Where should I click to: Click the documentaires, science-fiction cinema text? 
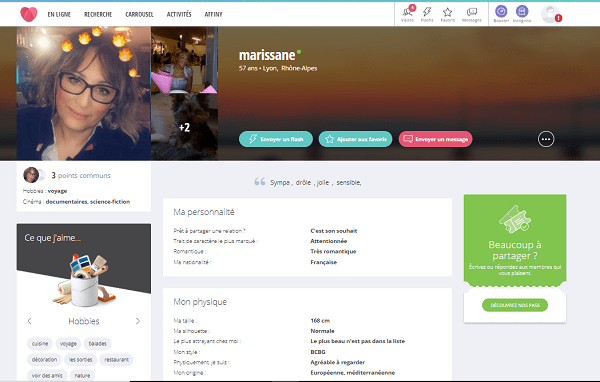(x=88, y=202)
